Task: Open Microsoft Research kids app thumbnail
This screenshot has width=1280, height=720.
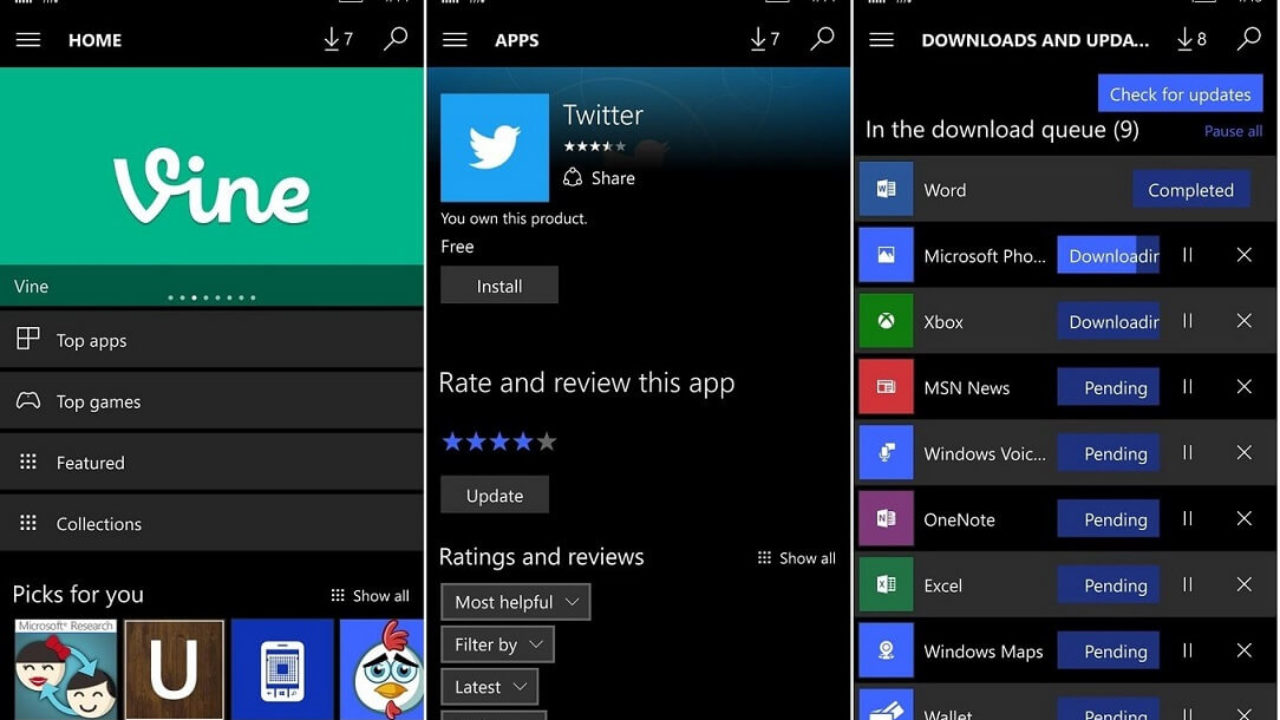Action: 65,669
